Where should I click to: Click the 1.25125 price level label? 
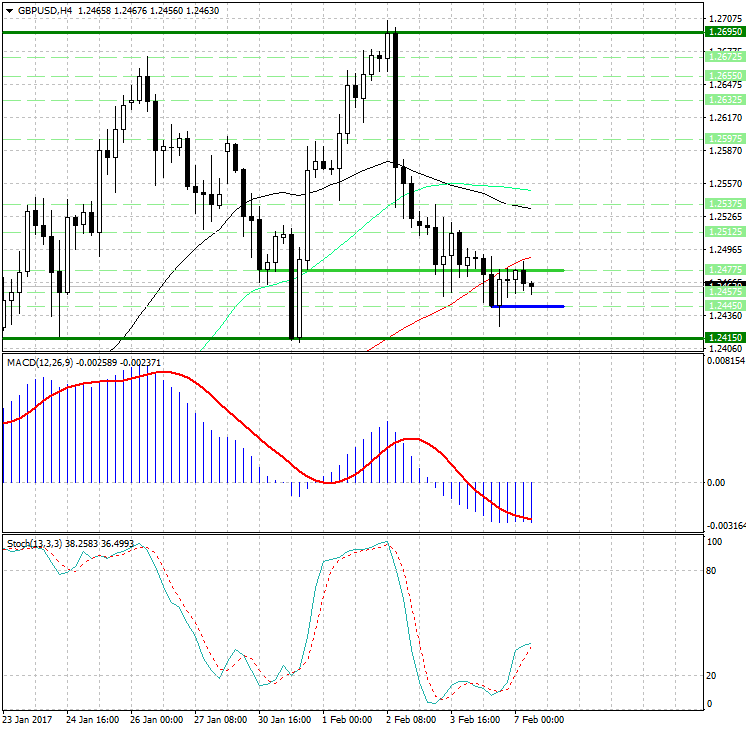tap(724, 232)
